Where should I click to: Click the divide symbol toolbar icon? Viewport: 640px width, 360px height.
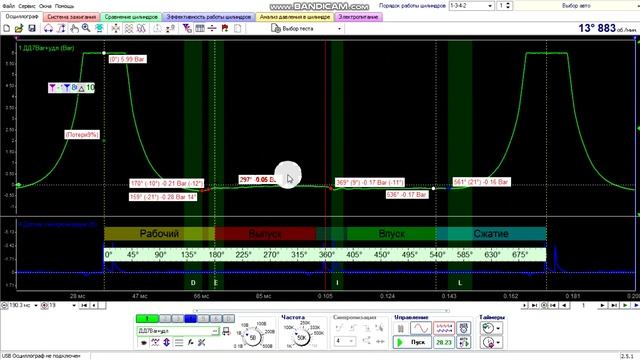[x=212, y=28]
